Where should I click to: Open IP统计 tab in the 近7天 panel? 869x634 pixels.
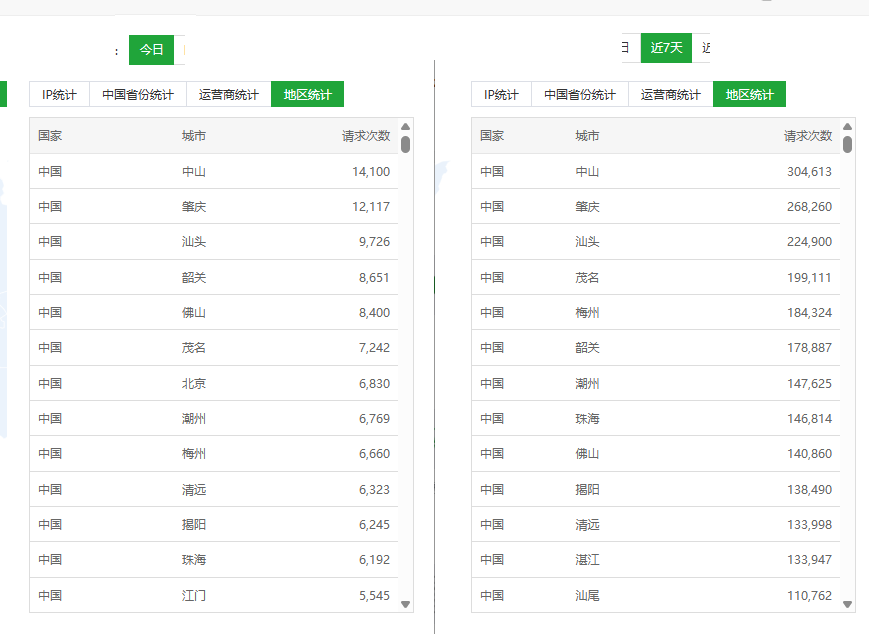click(501, 95)
